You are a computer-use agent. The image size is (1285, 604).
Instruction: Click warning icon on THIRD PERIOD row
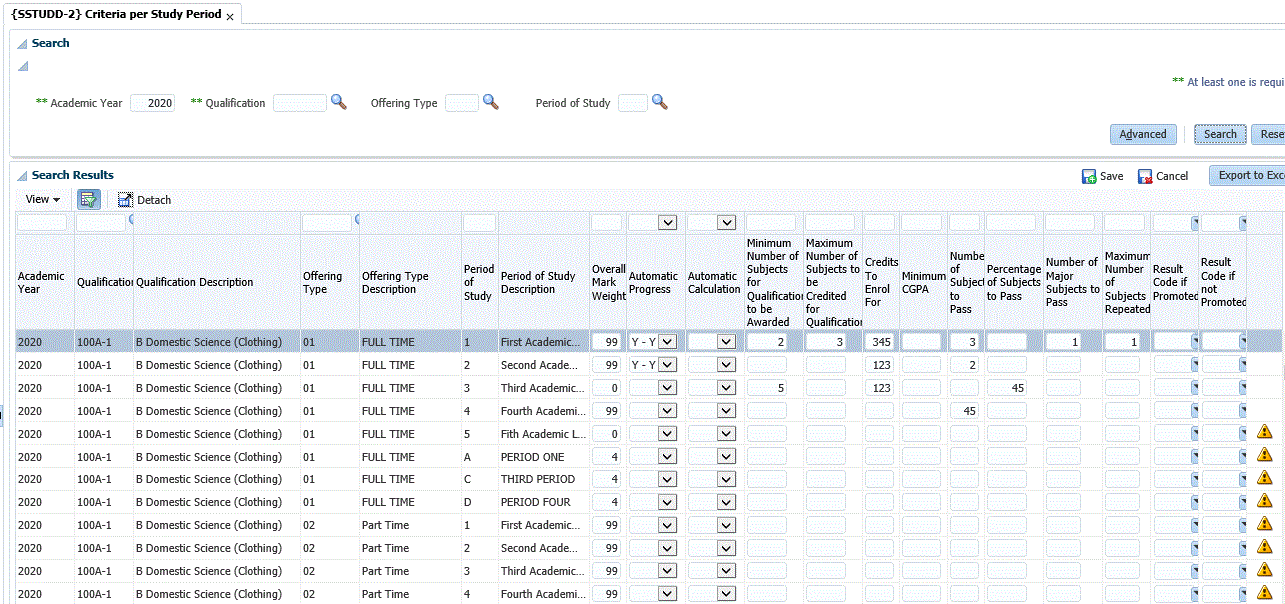pos(1264,478)
